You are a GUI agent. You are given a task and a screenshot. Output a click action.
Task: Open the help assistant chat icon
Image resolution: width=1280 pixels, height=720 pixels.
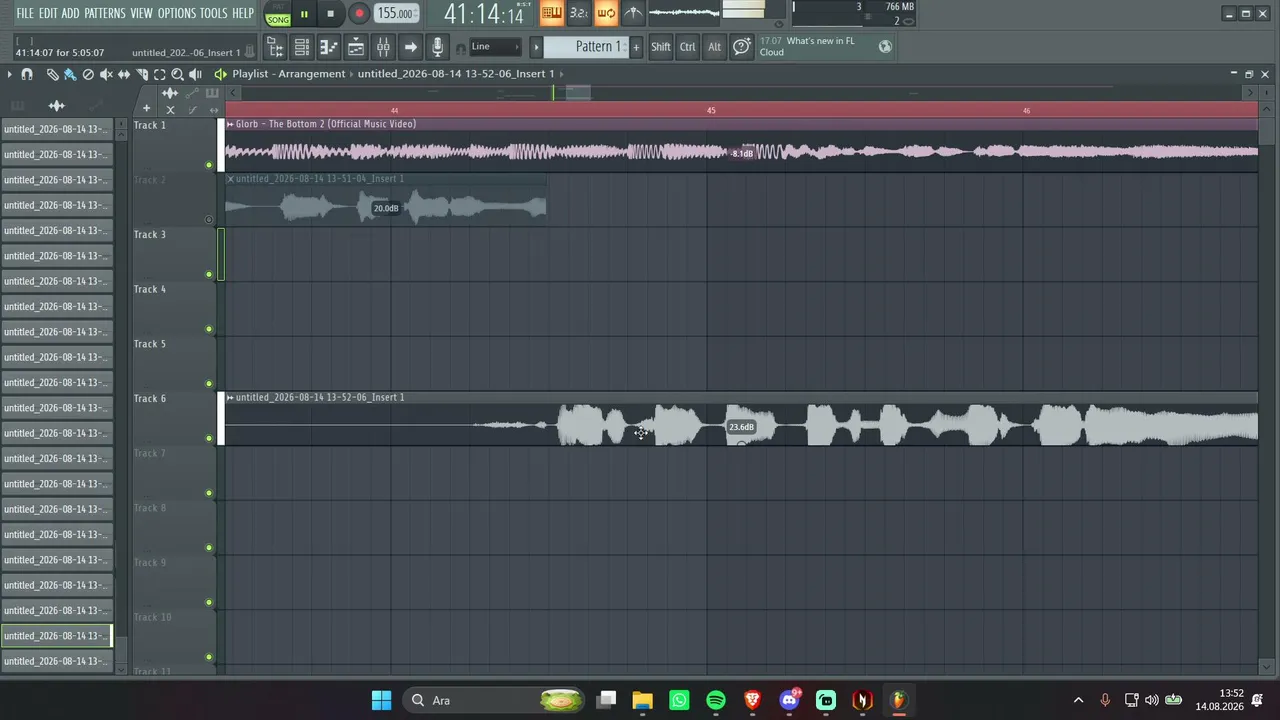coord(741,47)
